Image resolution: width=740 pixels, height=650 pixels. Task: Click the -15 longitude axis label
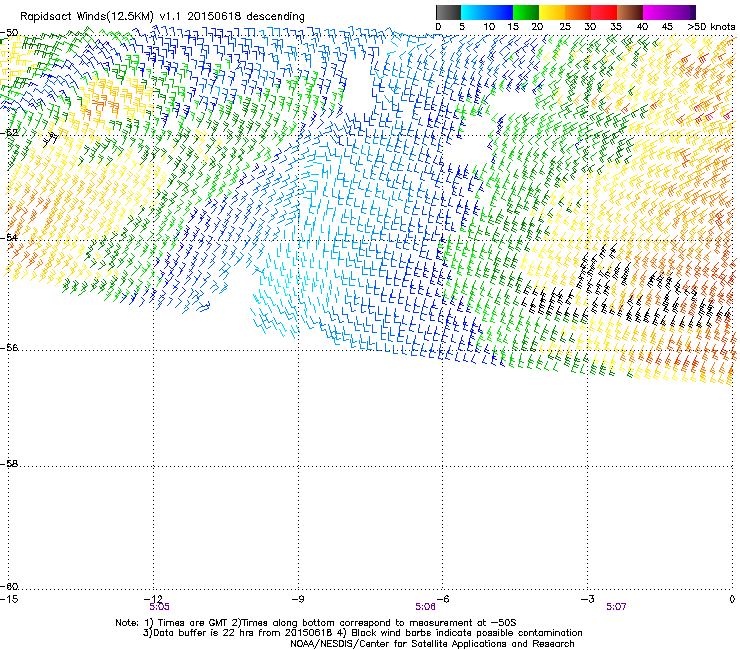[9, 599]
